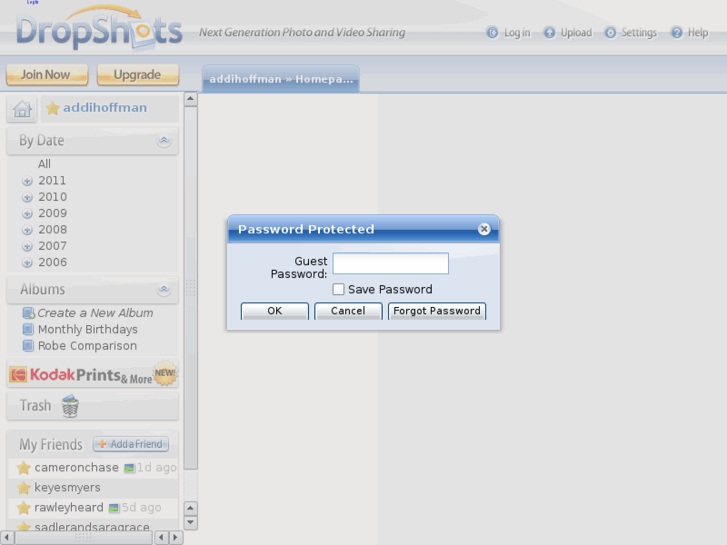Expand the 2008 year node
This screenshot has height=545, width=727.
27,230
